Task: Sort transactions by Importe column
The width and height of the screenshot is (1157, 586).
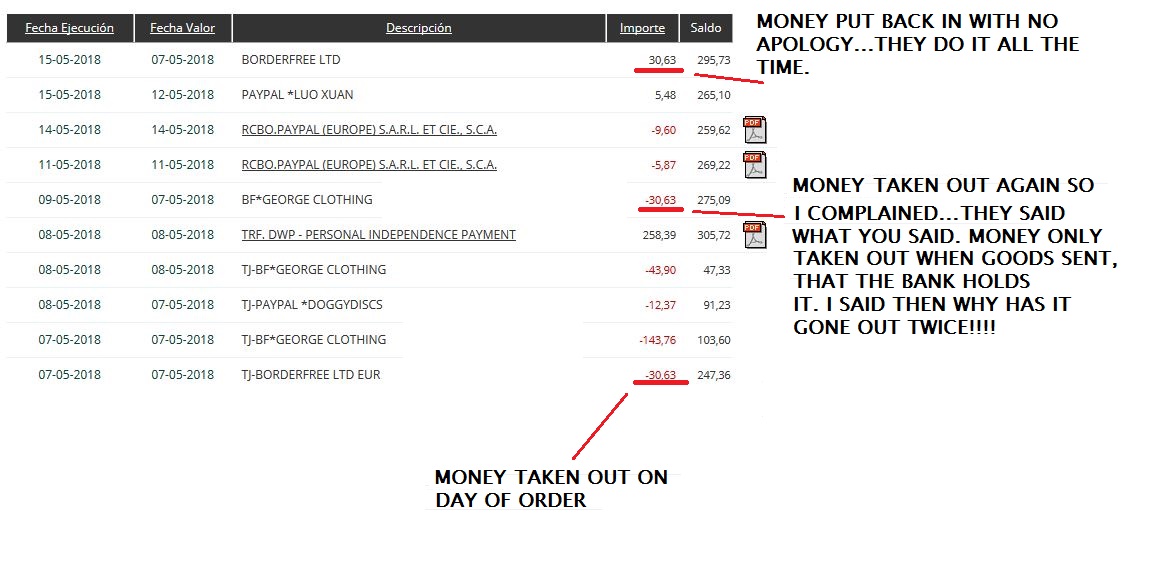Action: click(642, 28)
